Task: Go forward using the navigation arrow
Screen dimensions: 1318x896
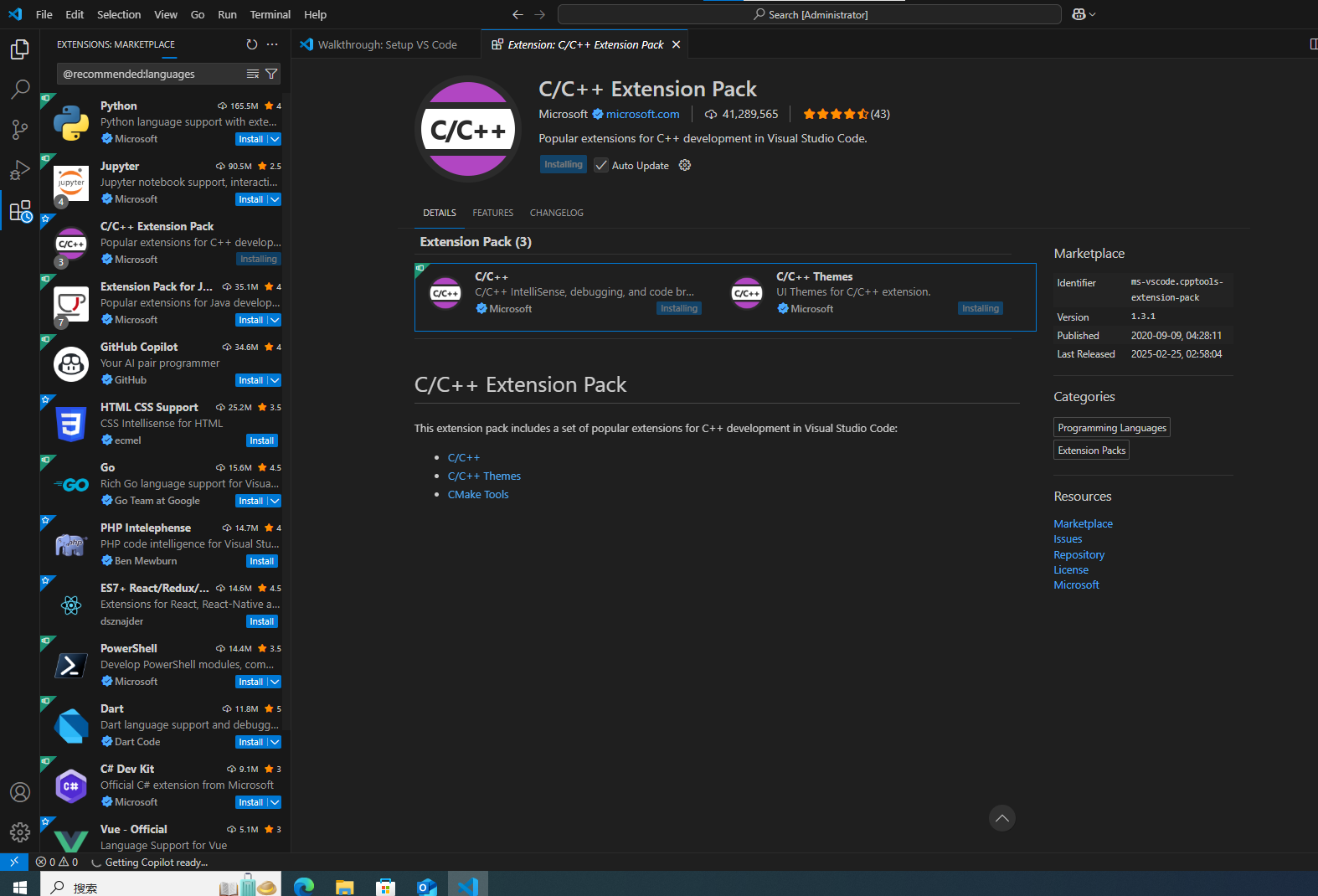Action: coord(540,14)
